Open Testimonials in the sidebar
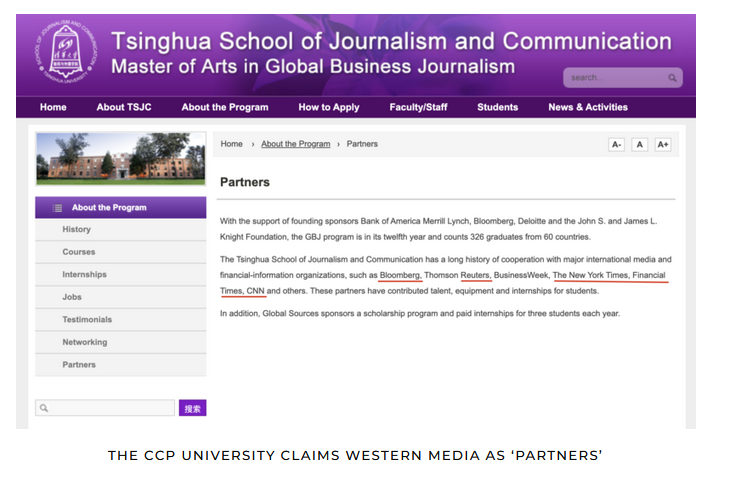This screenshot has height=481, width=753. (121, 320)
